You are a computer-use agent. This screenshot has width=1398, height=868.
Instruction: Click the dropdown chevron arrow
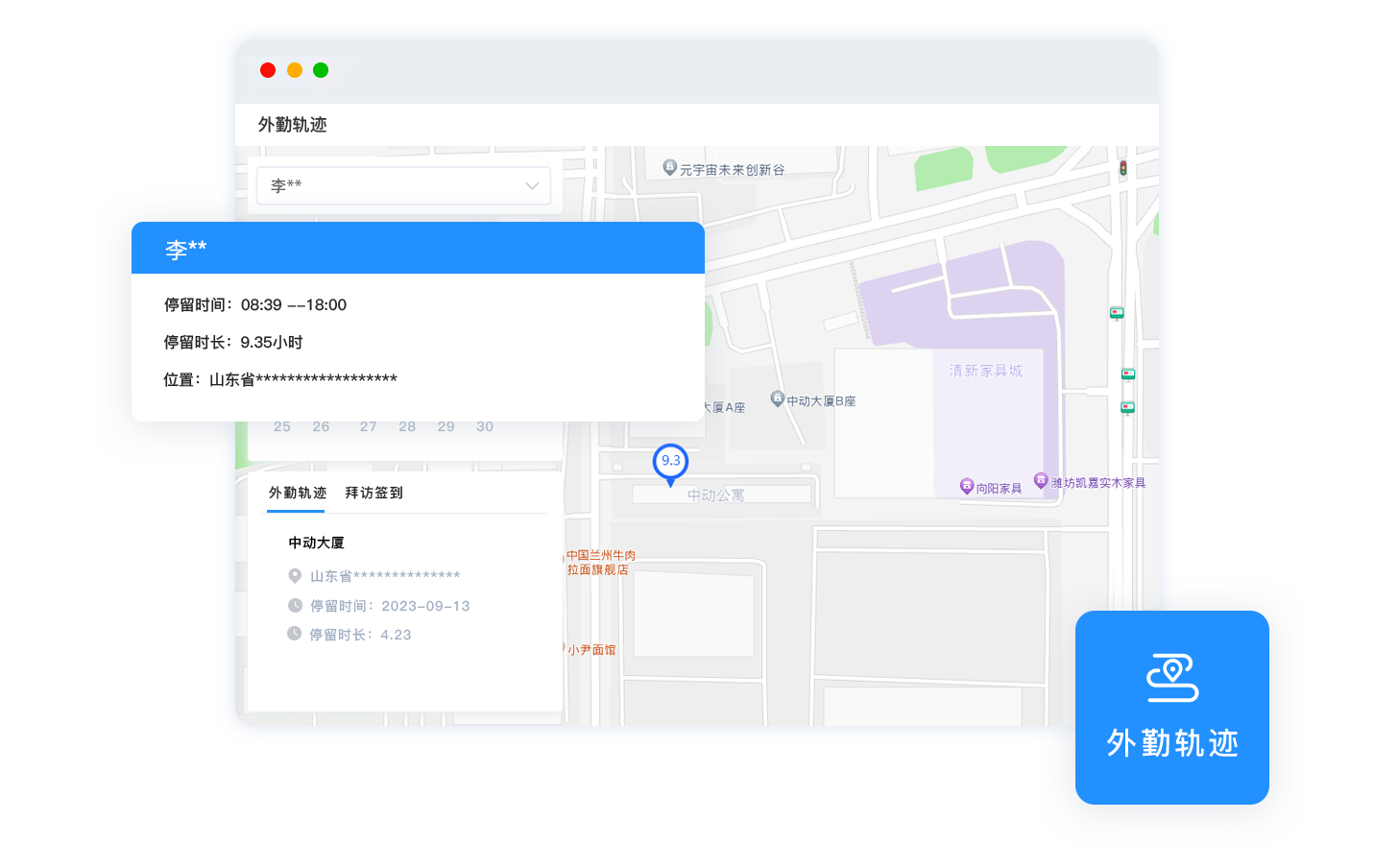(532, 186)
